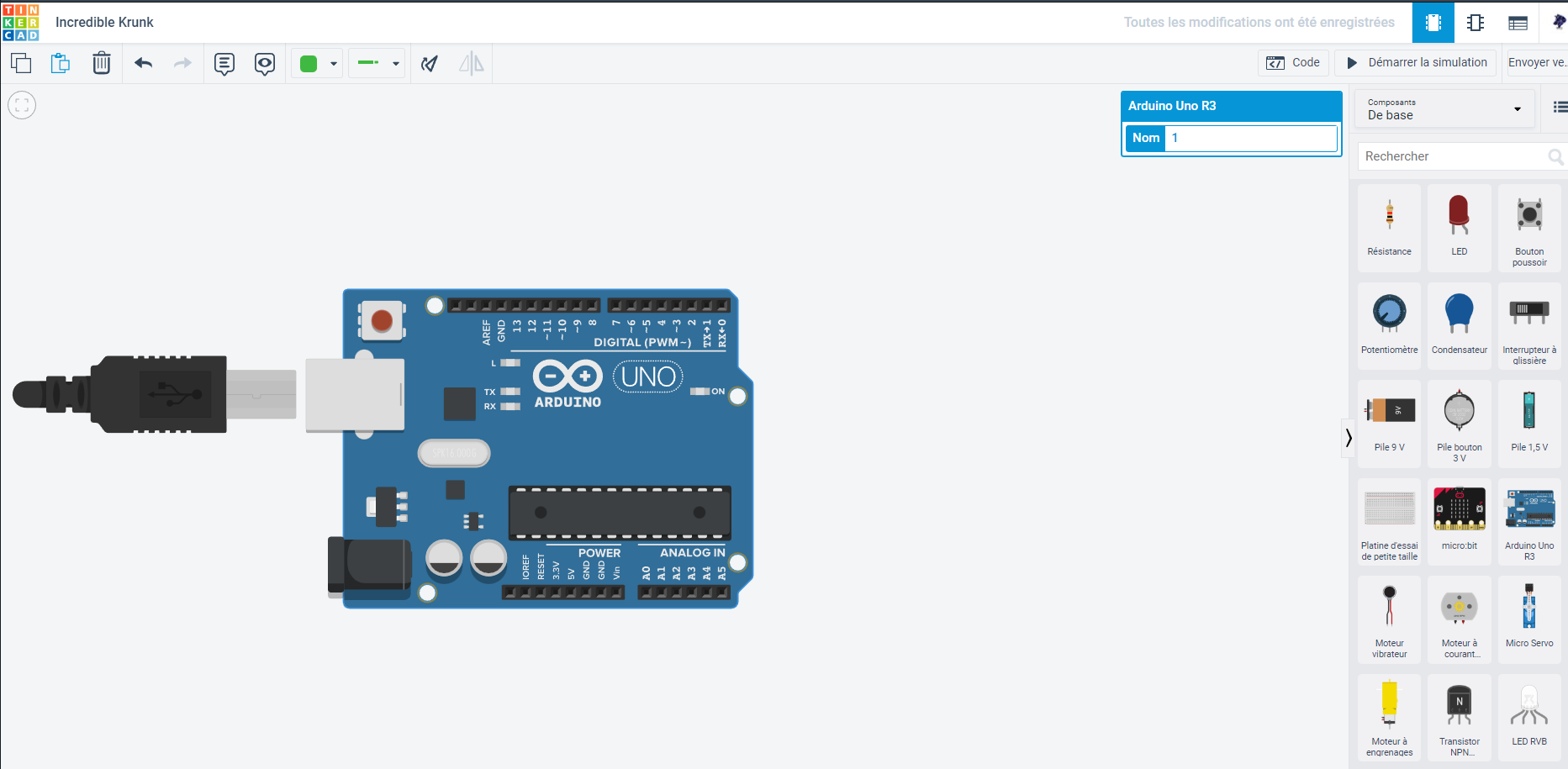Start the simulation with Démarrer la simulation

pyautogui.click(x=1415, y=62)
